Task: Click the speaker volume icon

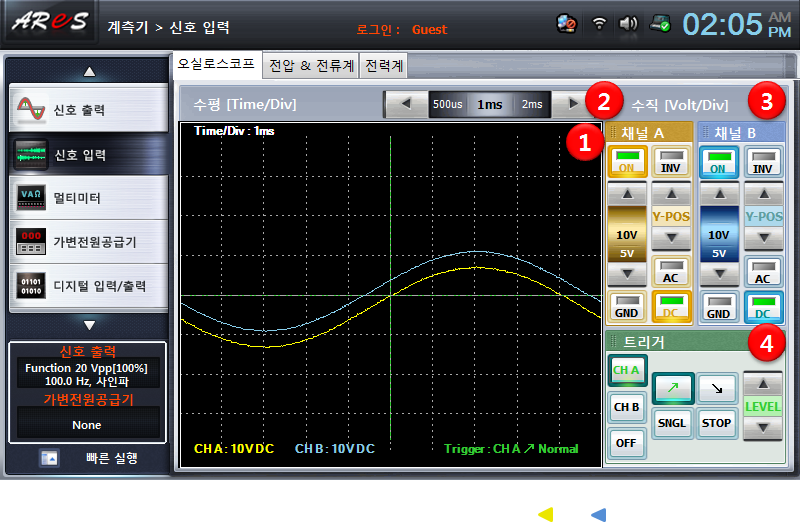Action: coord(628,23)
